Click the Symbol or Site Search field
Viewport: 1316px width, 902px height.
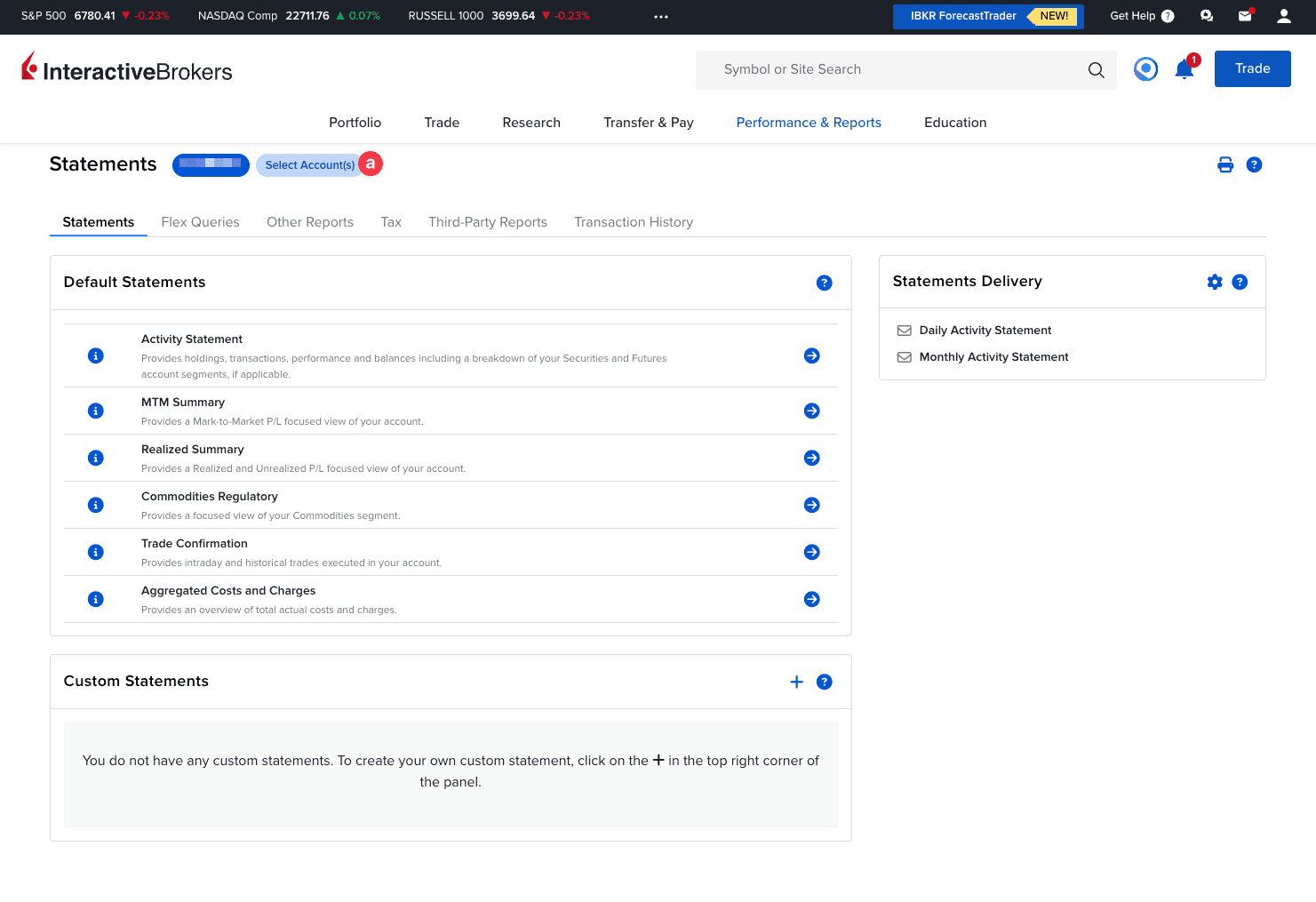coord(889,69)
